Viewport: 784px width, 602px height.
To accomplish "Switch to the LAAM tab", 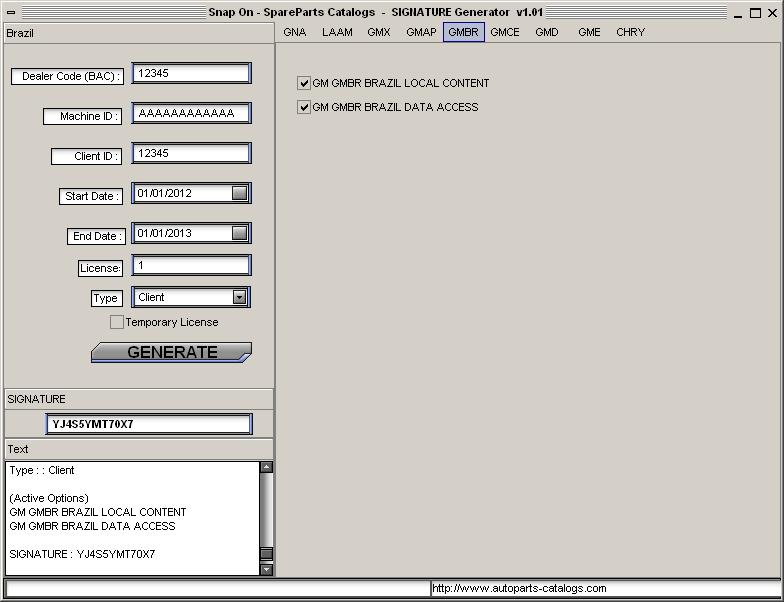I will [337, 32].
